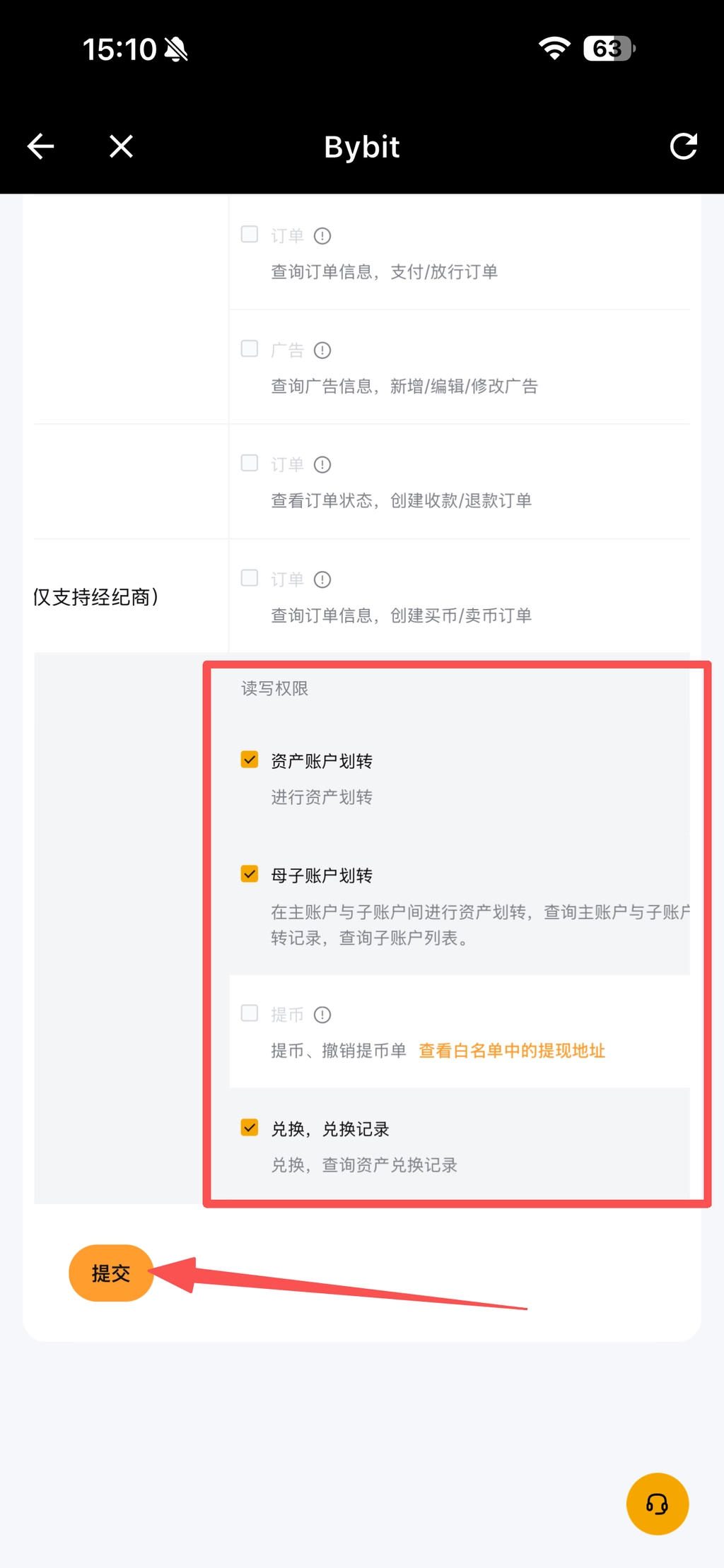This screenshot has height=1568, width=724.
Task: Tap info icon for 支付/放行订单 order permission
Action: 322,236
